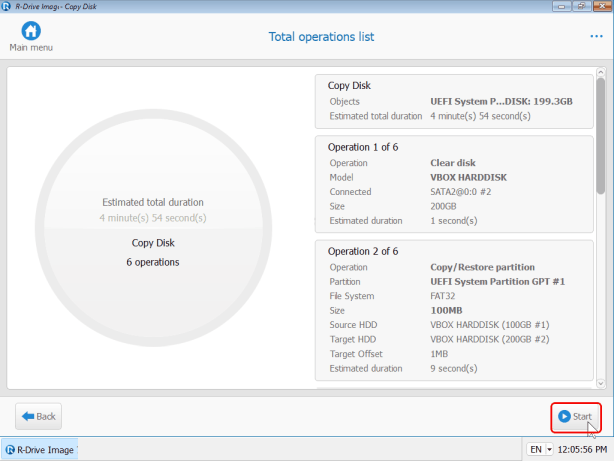
Task: Close the R-Drive Image window
Action: point(602,6)
